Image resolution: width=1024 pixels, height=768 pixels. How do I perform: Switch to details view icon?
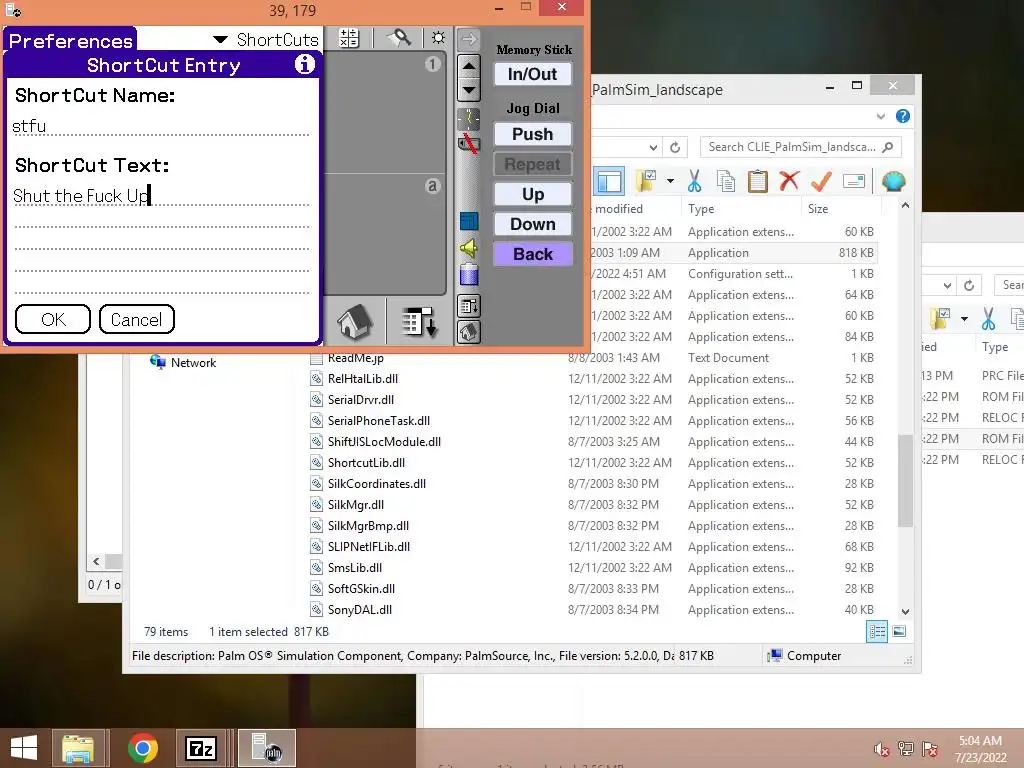[x=877, y=632]
